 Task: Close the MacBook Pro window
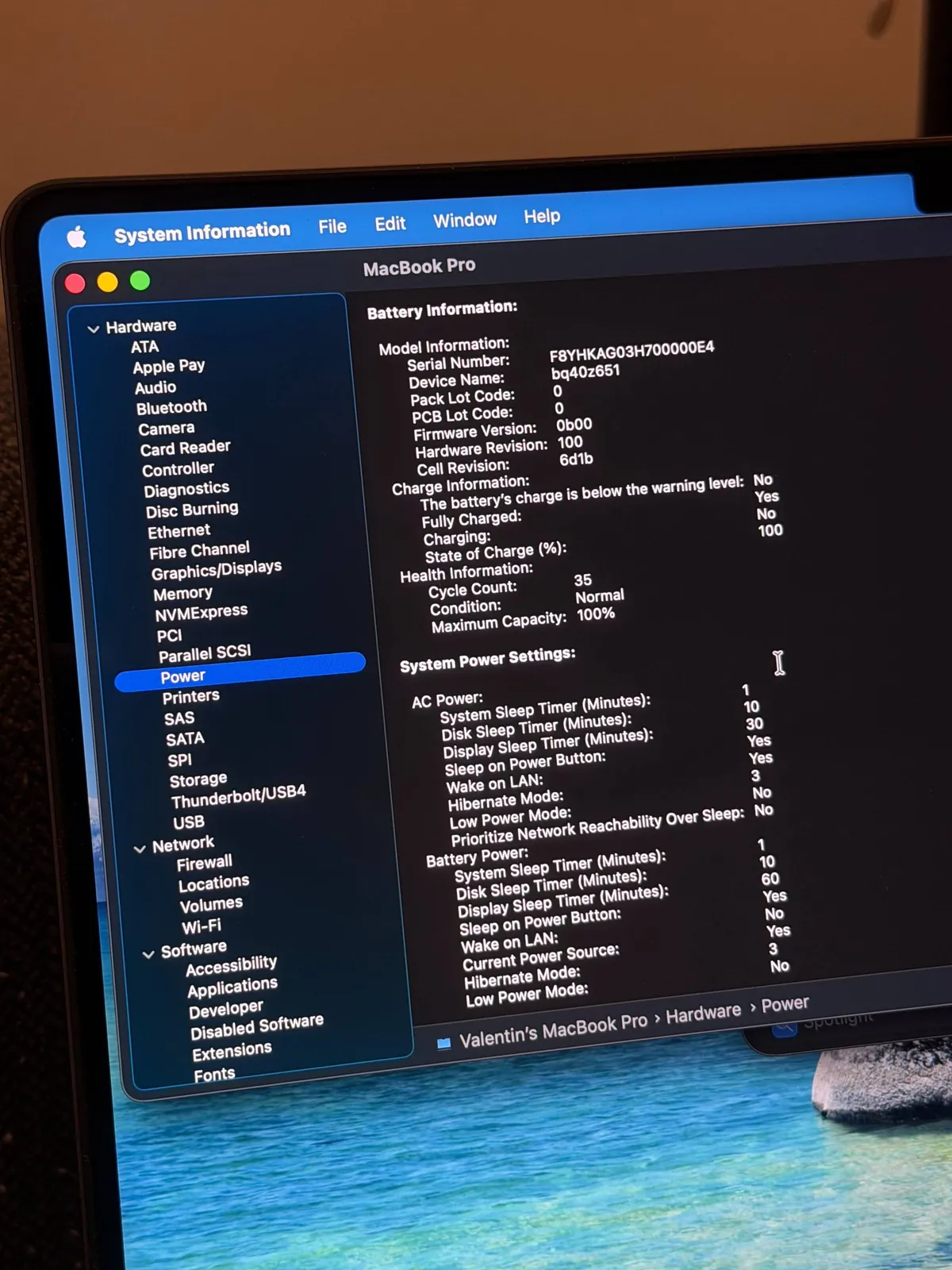[75, 283]
